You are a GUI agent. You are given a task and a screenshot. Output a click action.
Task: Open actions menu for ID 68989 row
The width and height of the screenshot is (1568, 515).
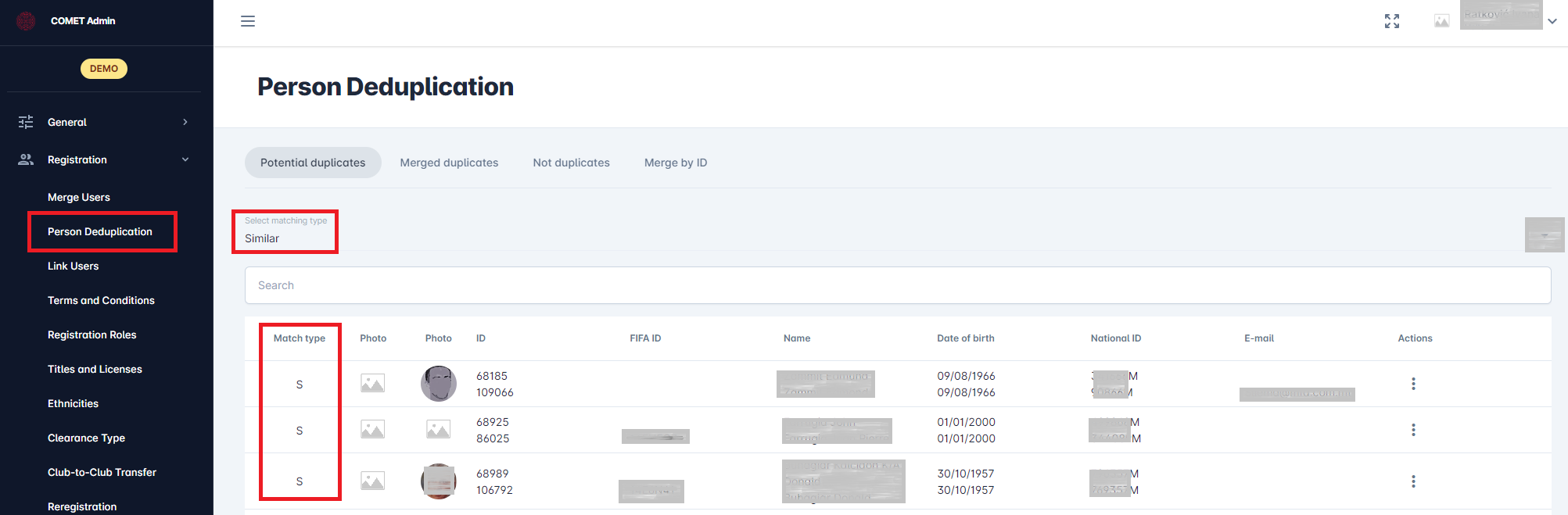click(1412, 481)
